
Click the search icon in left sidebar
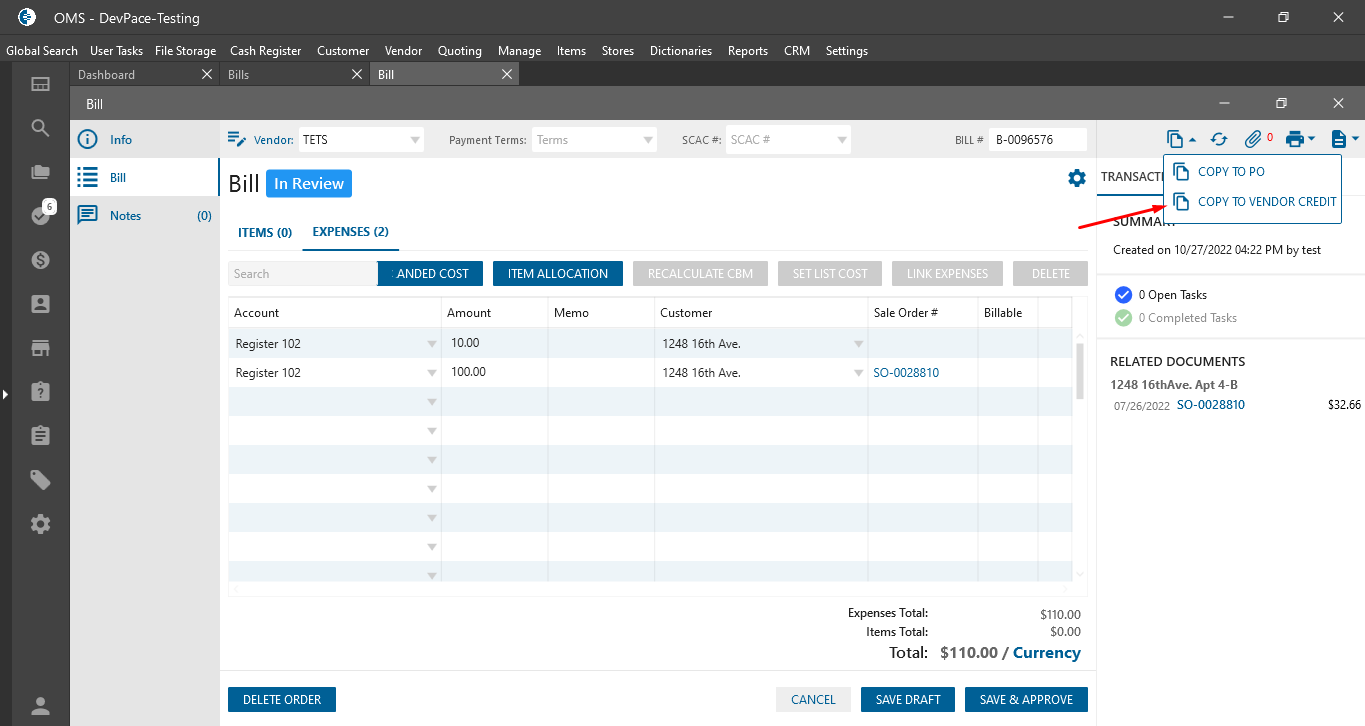(x=41, y=128)
